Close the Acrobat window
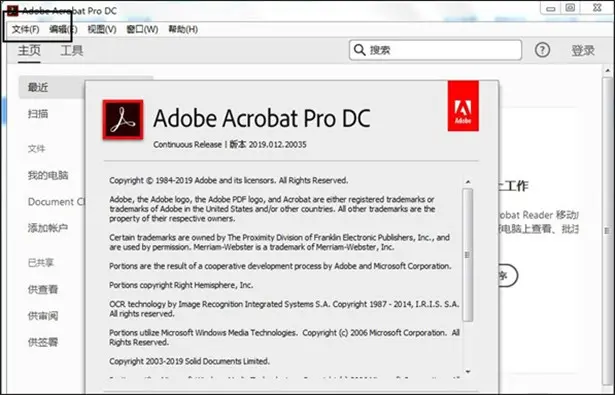The image size is (615, 395). (597, 7)
